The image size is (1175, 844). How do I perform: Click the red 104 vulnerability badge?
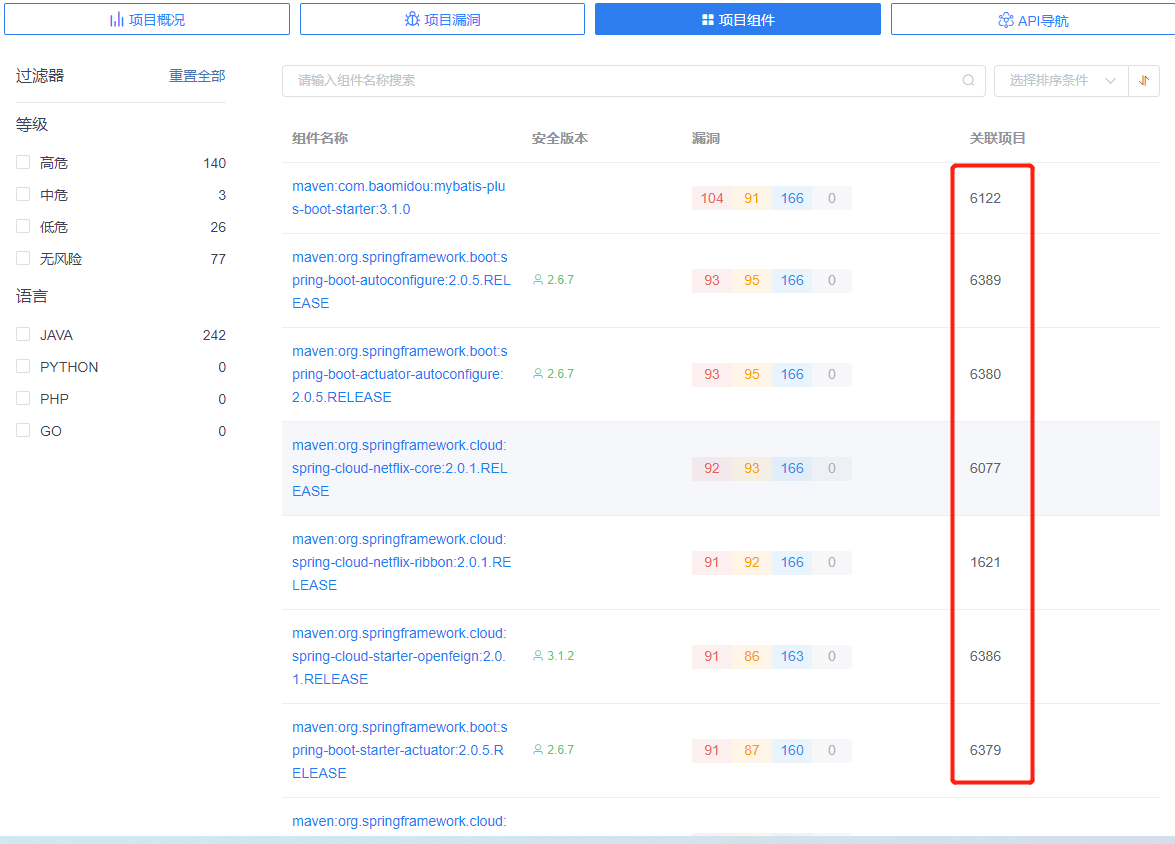coord(711,198)
